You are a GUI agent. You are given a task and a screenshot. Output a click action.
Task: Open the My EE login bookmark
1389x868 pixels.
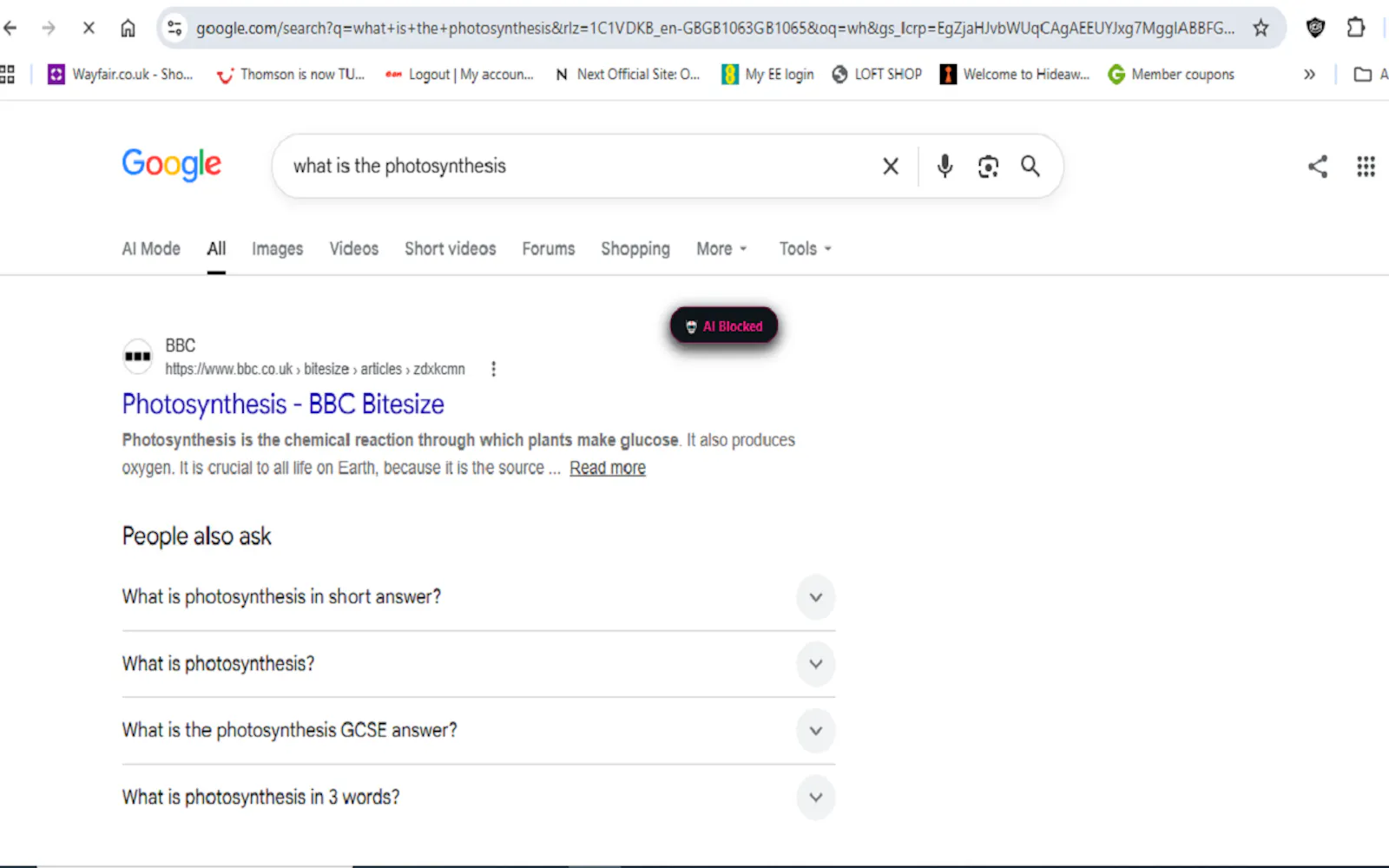point(768,75)
